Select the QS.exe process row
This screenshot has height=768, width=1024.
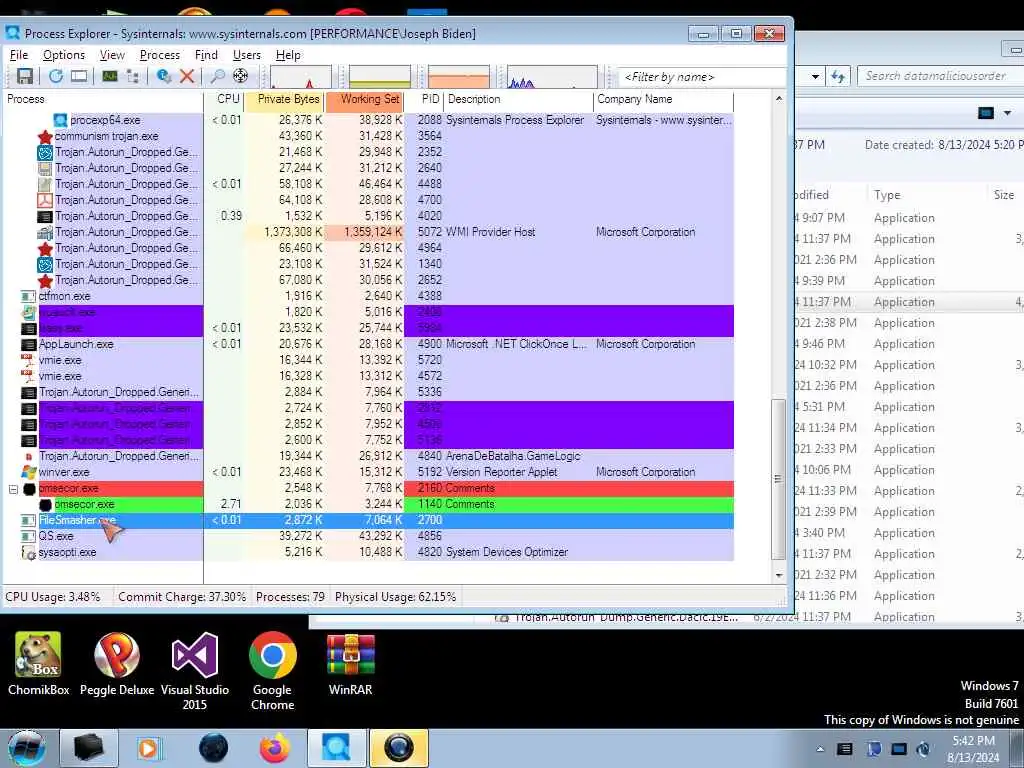pyautogui.click(x=369, y=536)
